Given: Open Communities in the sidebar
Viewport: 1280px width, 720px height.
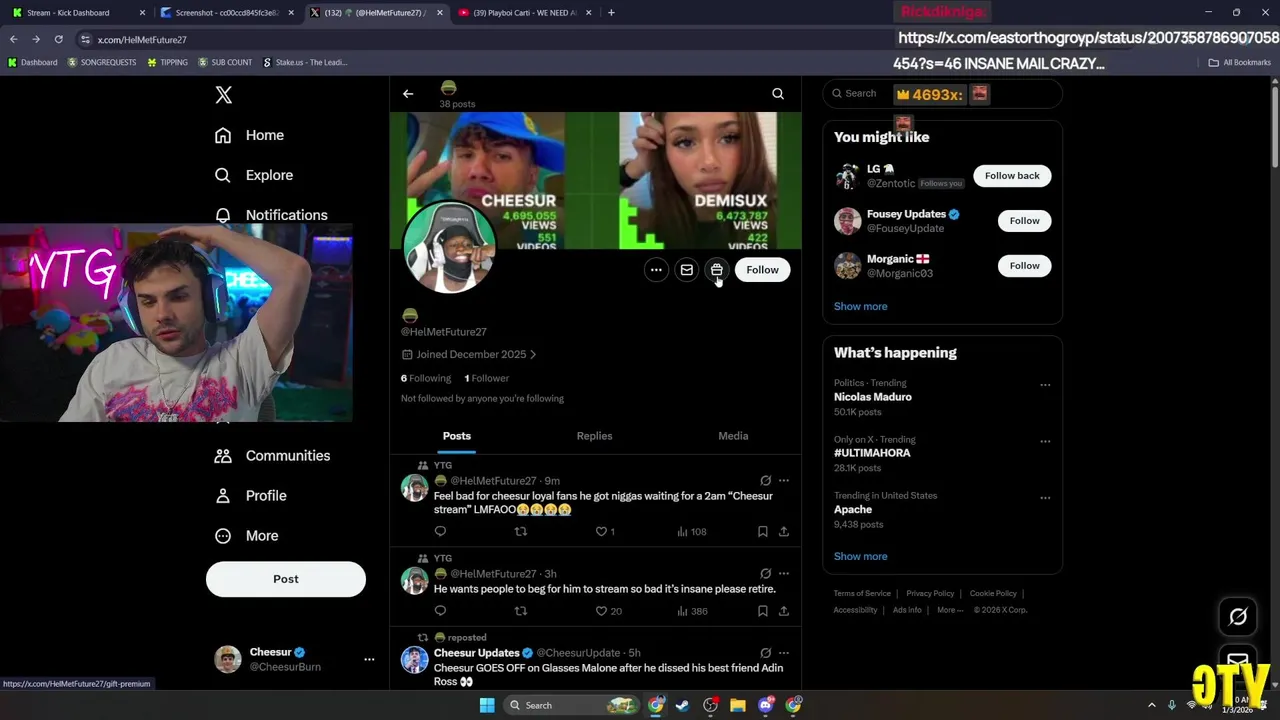Looking at the screenshot, I should click(x=272, y=456).
